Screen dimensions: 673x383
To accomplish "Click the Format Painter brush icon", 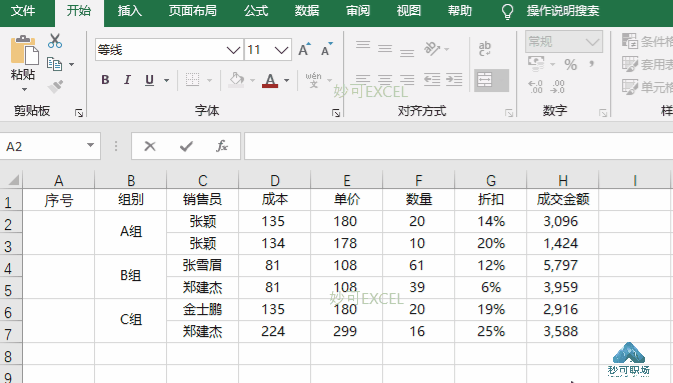I will pyautogui.click(x=55, y=86).
